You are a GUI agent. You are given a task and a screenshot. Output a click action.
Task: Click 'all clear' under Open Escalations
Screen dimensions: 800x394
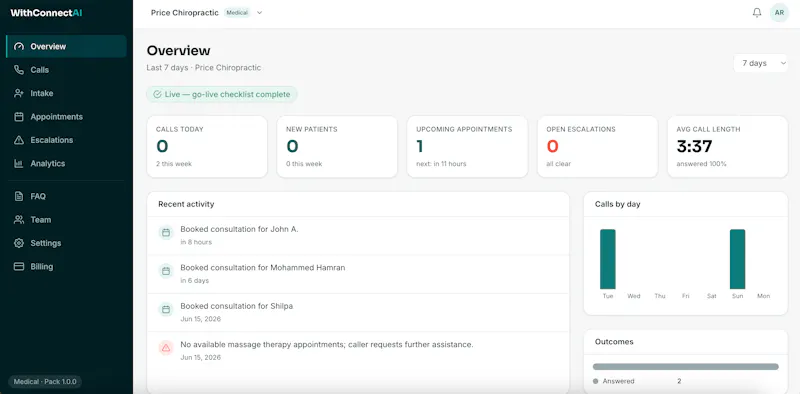559,164
